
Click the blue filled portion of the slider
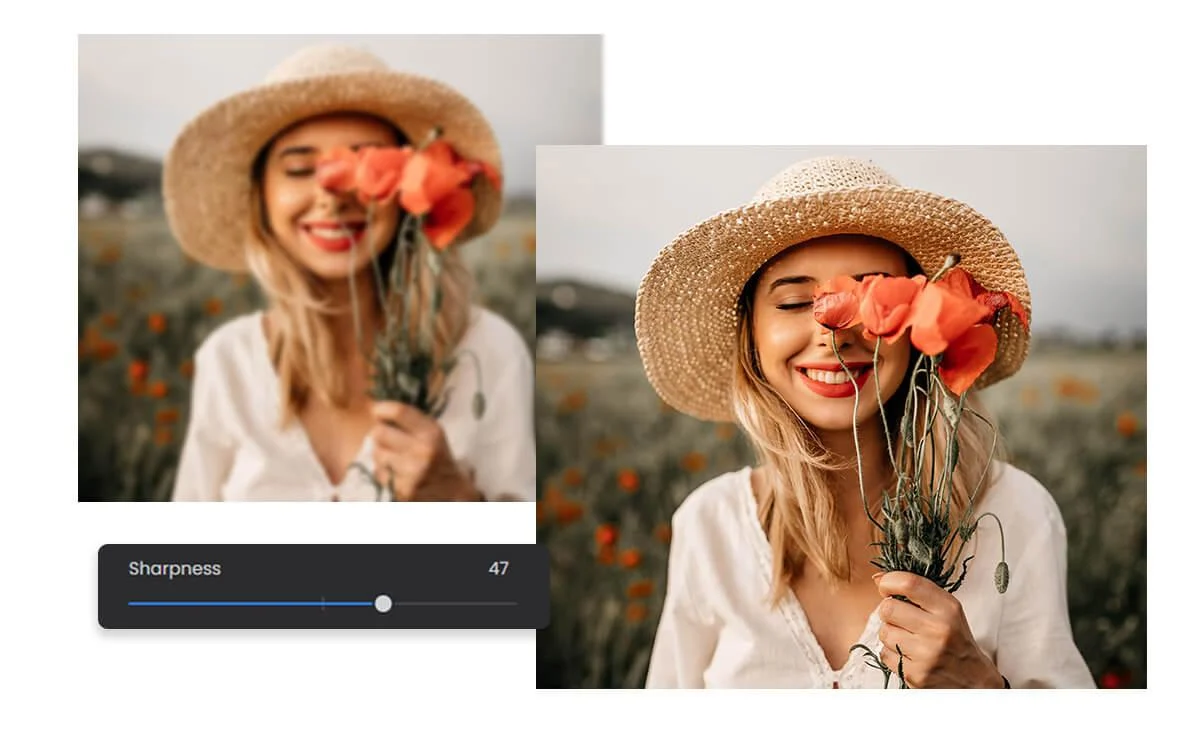(250, 604)
